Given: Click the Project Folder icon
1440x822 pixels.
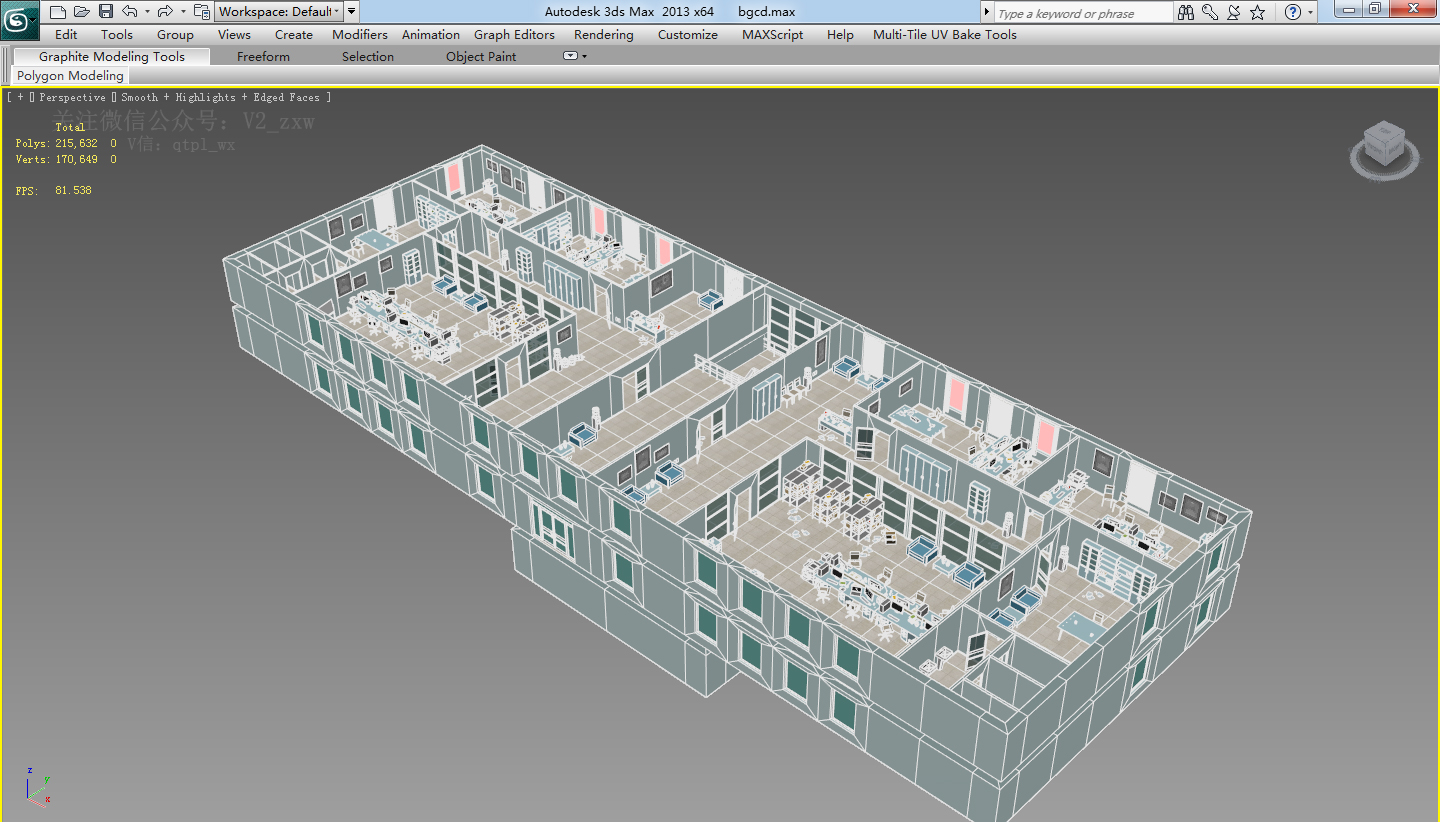Looking at the screenshot, I should click(202, 12).
